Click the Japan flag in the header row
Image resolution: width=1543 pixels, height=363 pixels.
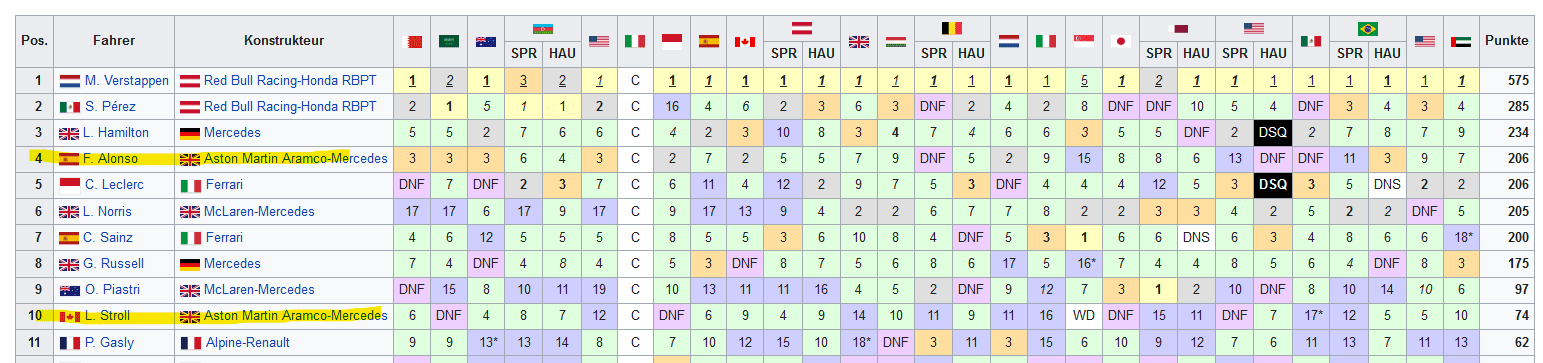point(1120,41)
